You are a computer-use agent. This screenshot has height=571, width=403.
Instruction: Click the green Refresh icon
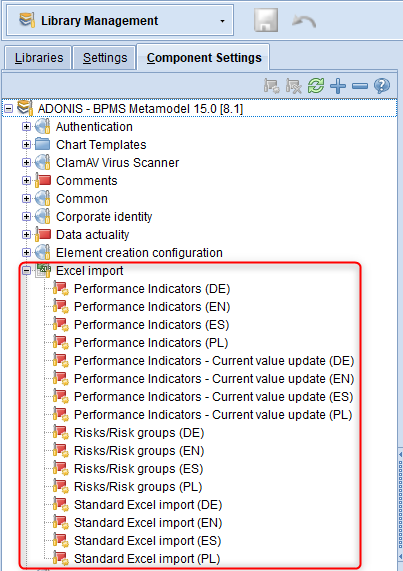click(x=316, y=86)
